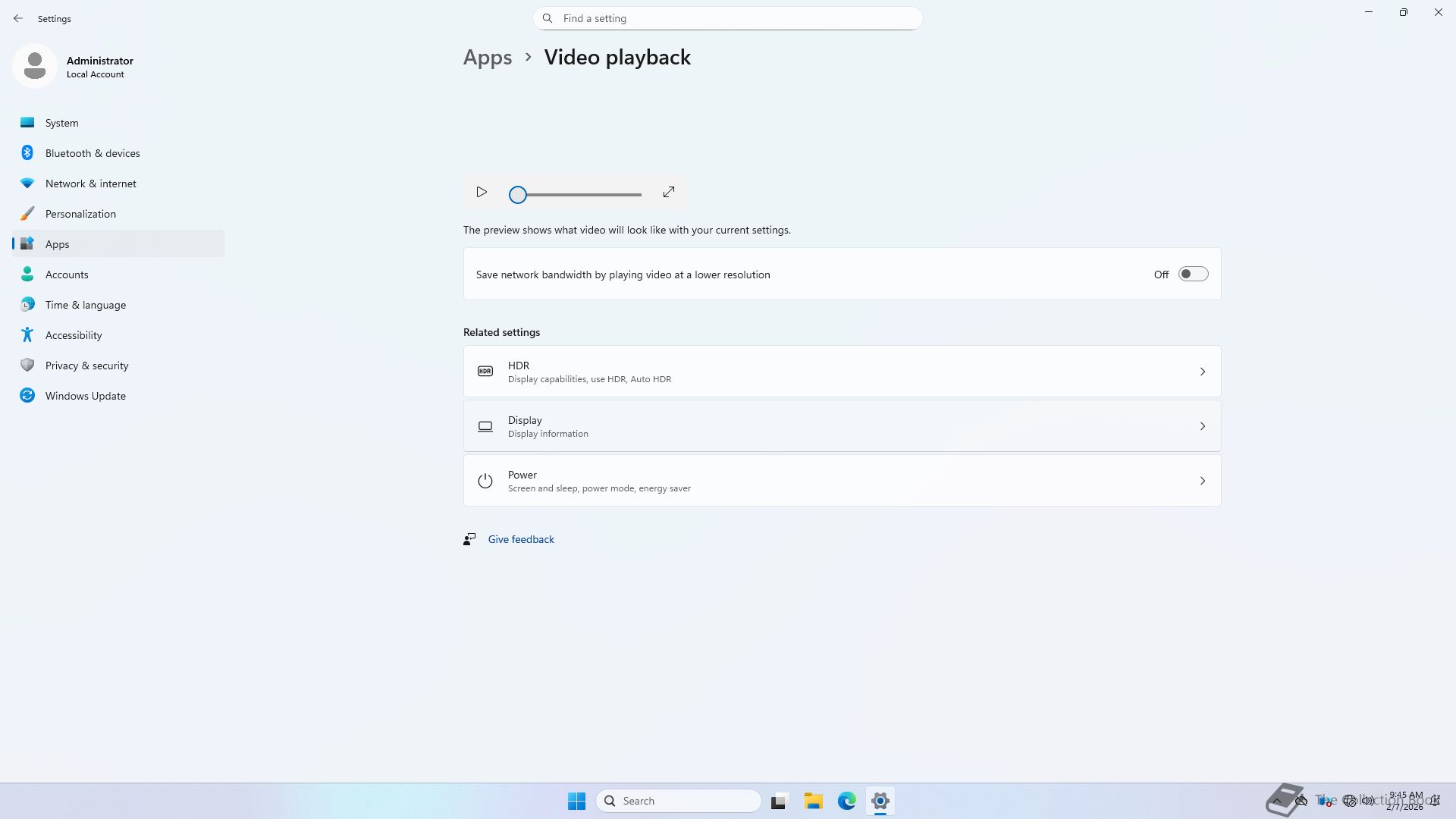
Task: Open Microsoft Edge from taskbar
Action: click(x=846, y=801)
